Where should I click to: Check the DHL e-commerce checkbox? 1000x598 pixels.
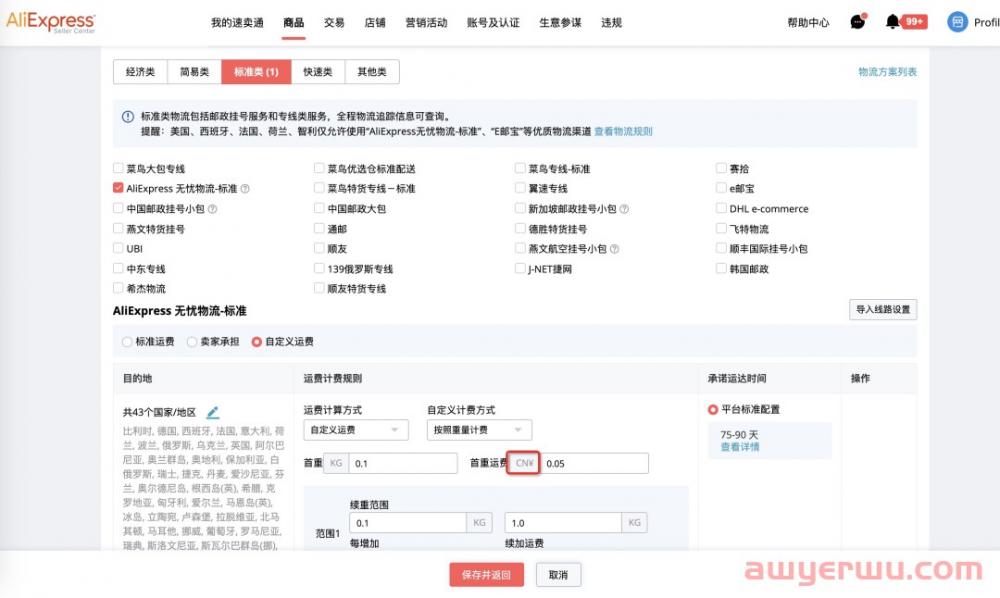point(721,208)
